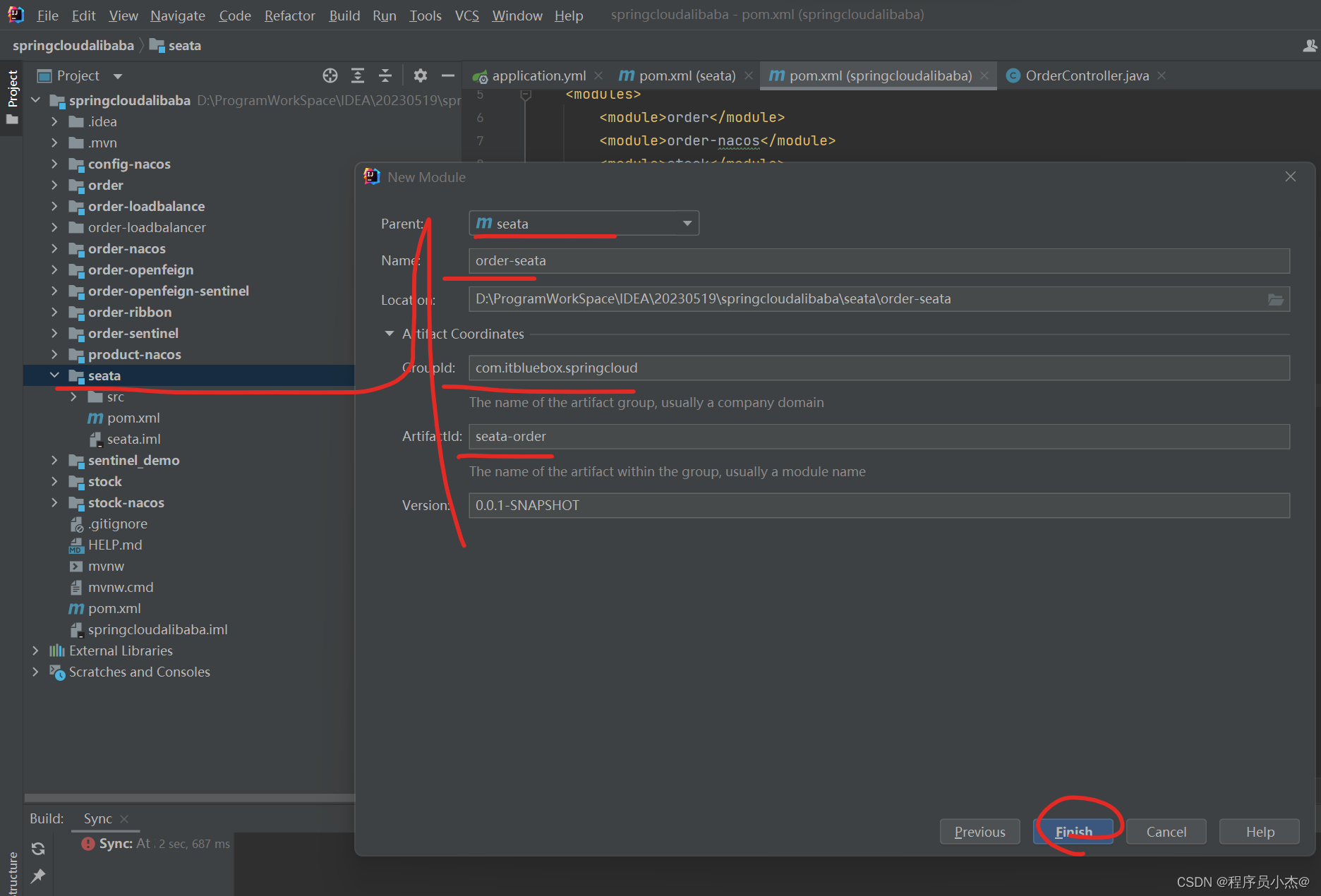The image size is (1321, 896).
Task: Open the VCS menu
Action: tap(466, 16)
